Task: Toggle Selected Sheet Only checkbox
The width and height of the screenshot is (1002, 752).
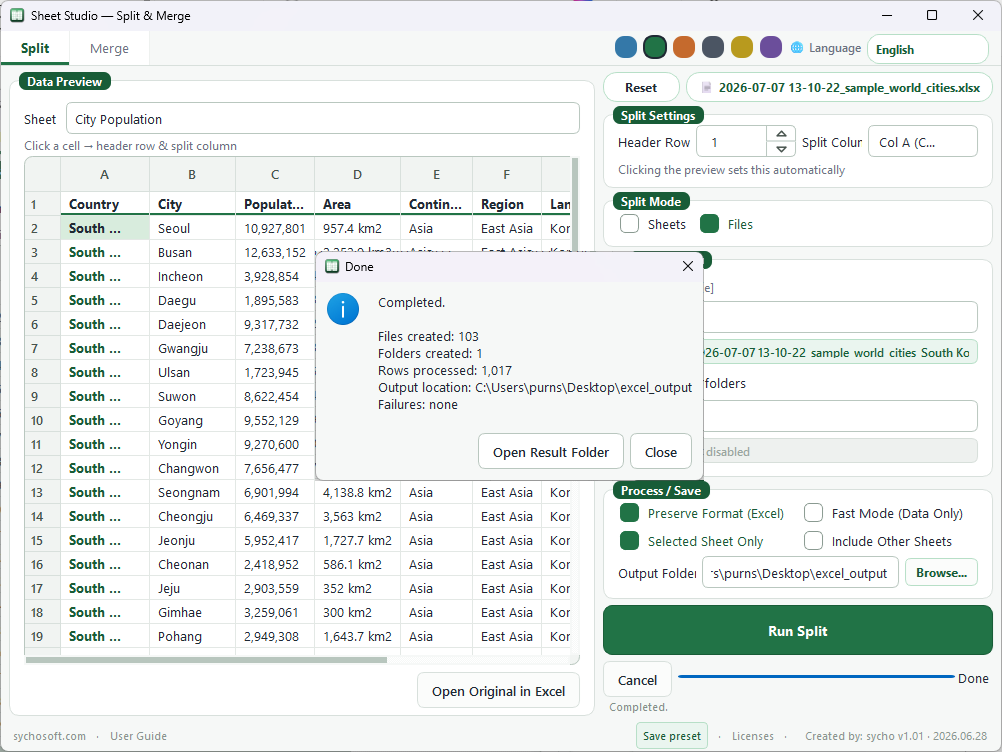Action: [x=629, y=541]
